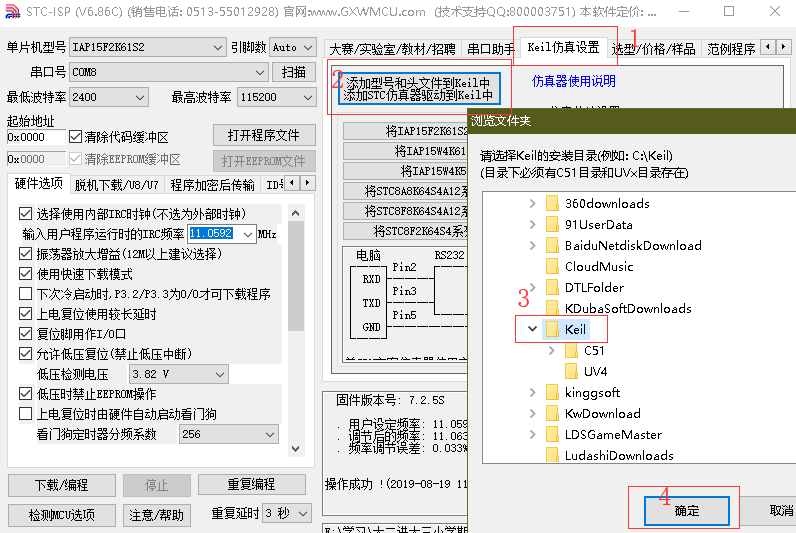The image size is (796, 533).
Task: Click 扫描 serial port button
Action: click(x=294, y=72)
